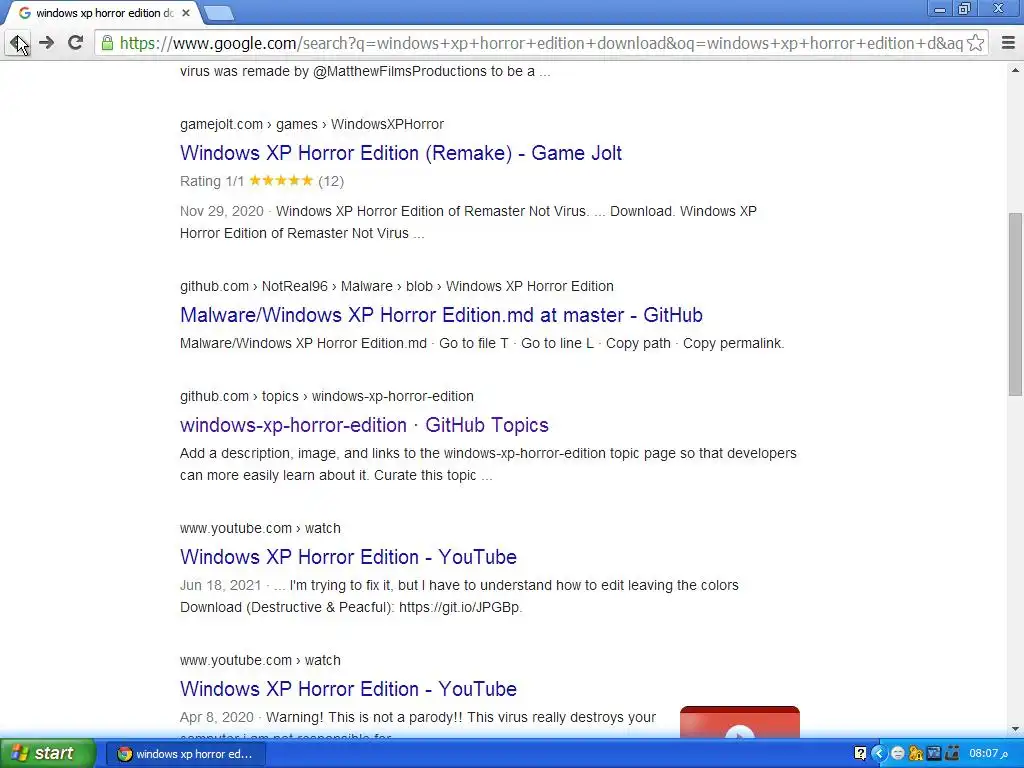
Task: Click 'github.com › NotReal96 › Malware' breadcrumb
Action: click(x=396, y=286)
